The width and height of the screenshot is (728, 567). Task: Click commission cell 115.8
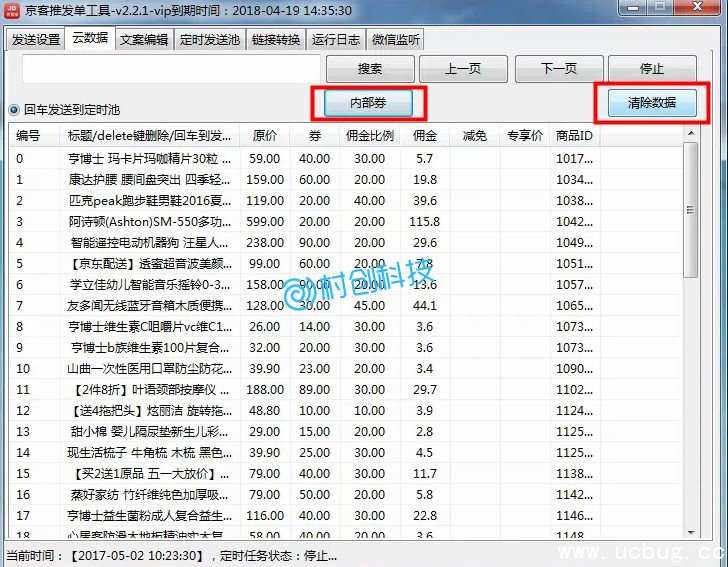click(x=424, y=222)
